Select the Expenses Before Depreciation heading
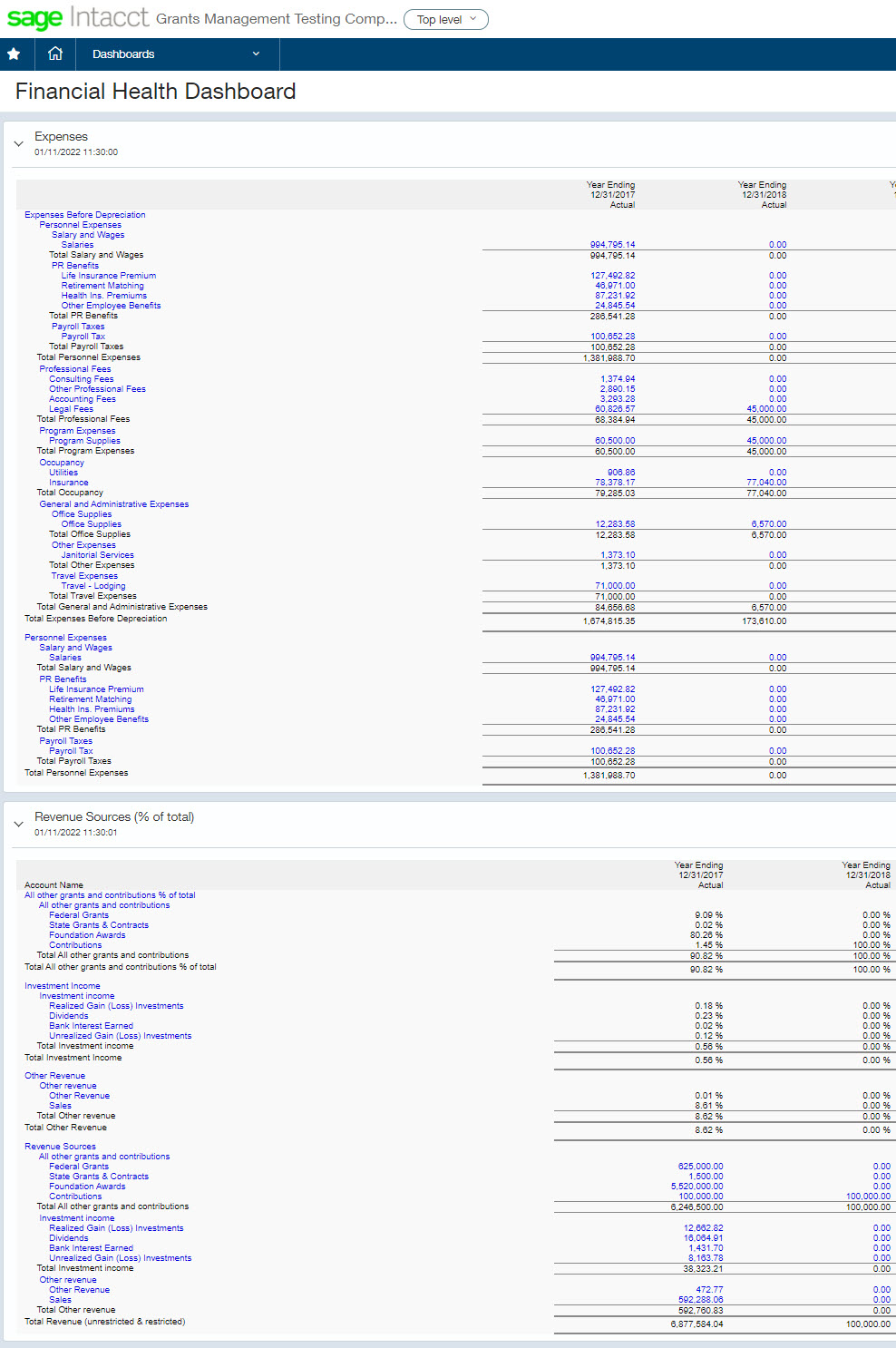 click(x=84, y=215)
